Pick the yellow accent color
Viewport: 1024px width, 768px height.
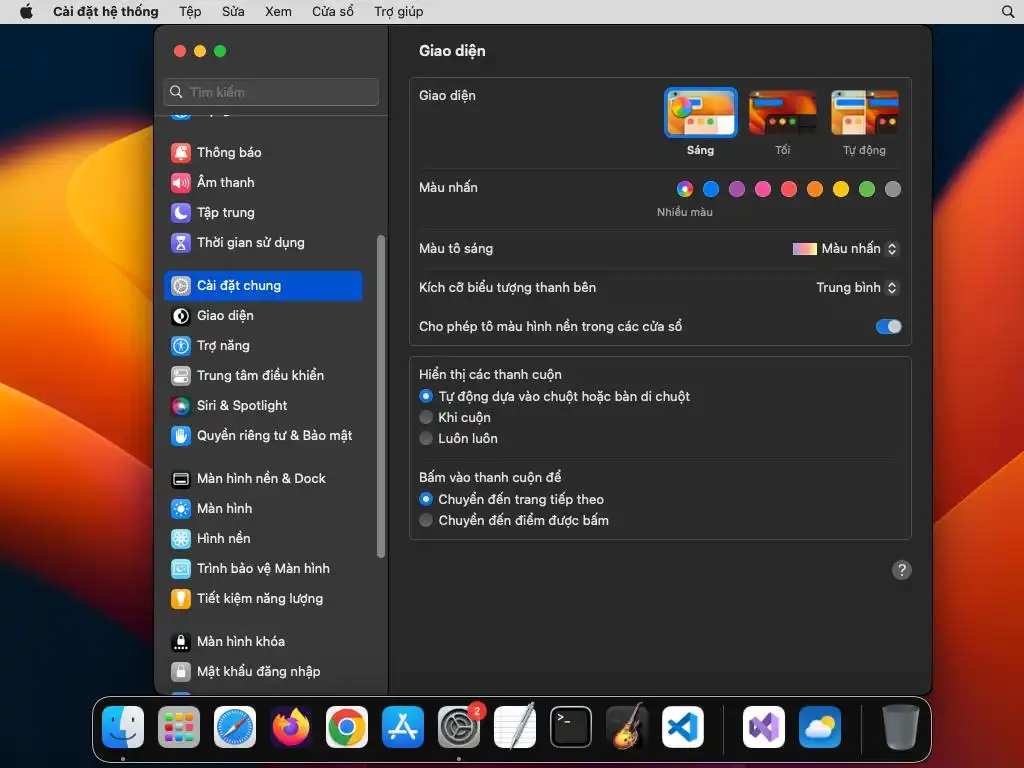[x=840, y=189]
